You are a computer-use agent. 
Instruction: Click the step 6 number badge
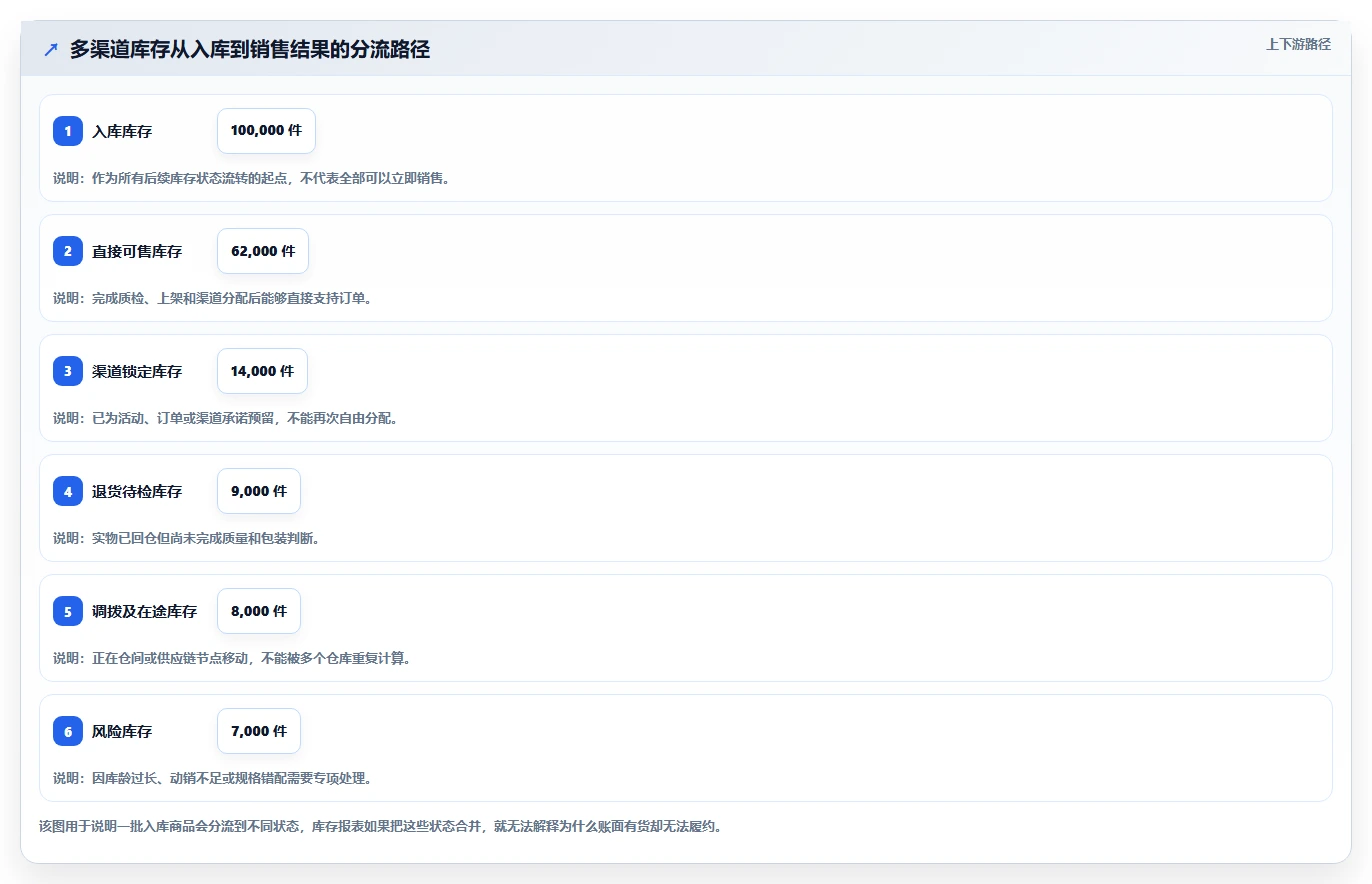coord(68,731)
